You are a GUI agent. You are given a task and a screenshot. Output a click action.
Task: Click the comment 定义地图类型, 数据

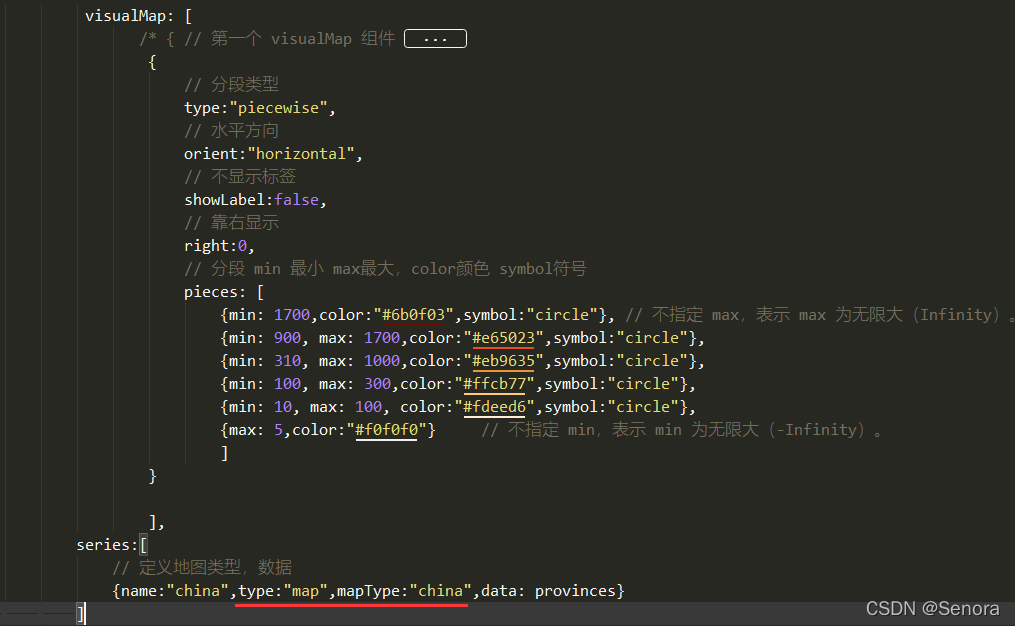[202, 568]
